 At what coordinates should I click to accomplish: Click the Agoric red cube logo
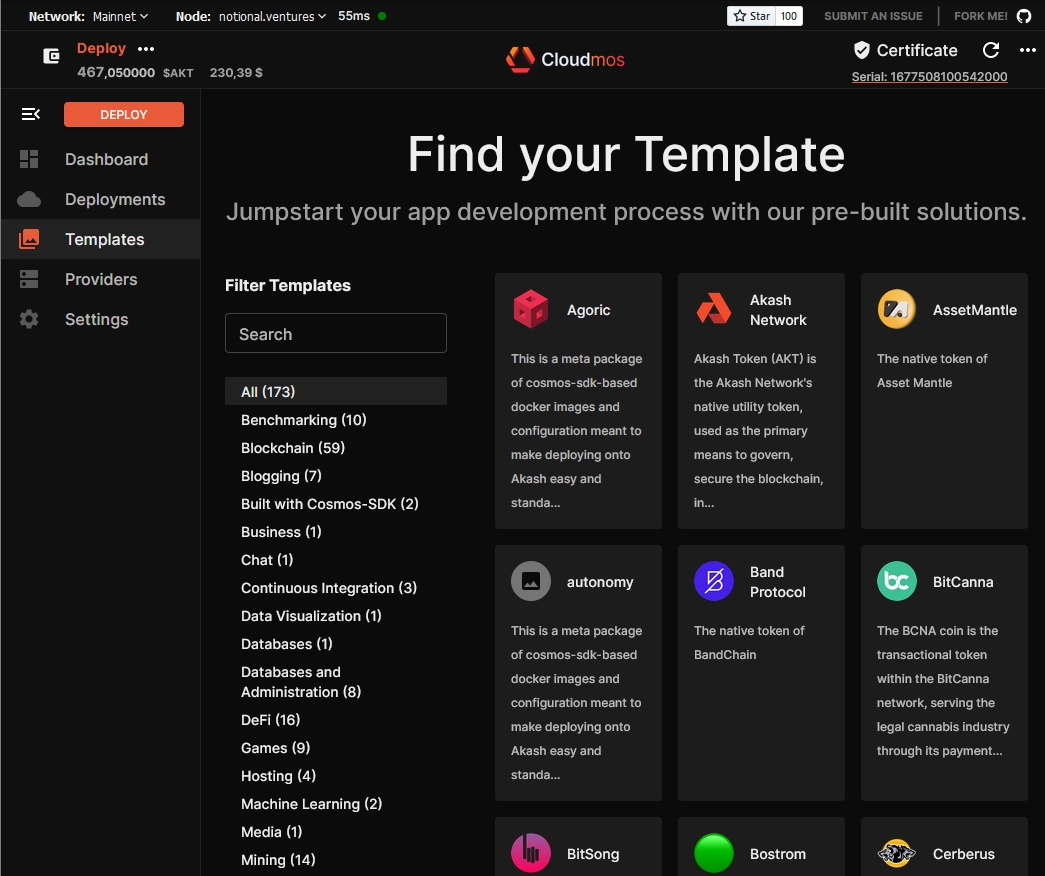click(x=530, y=309)
